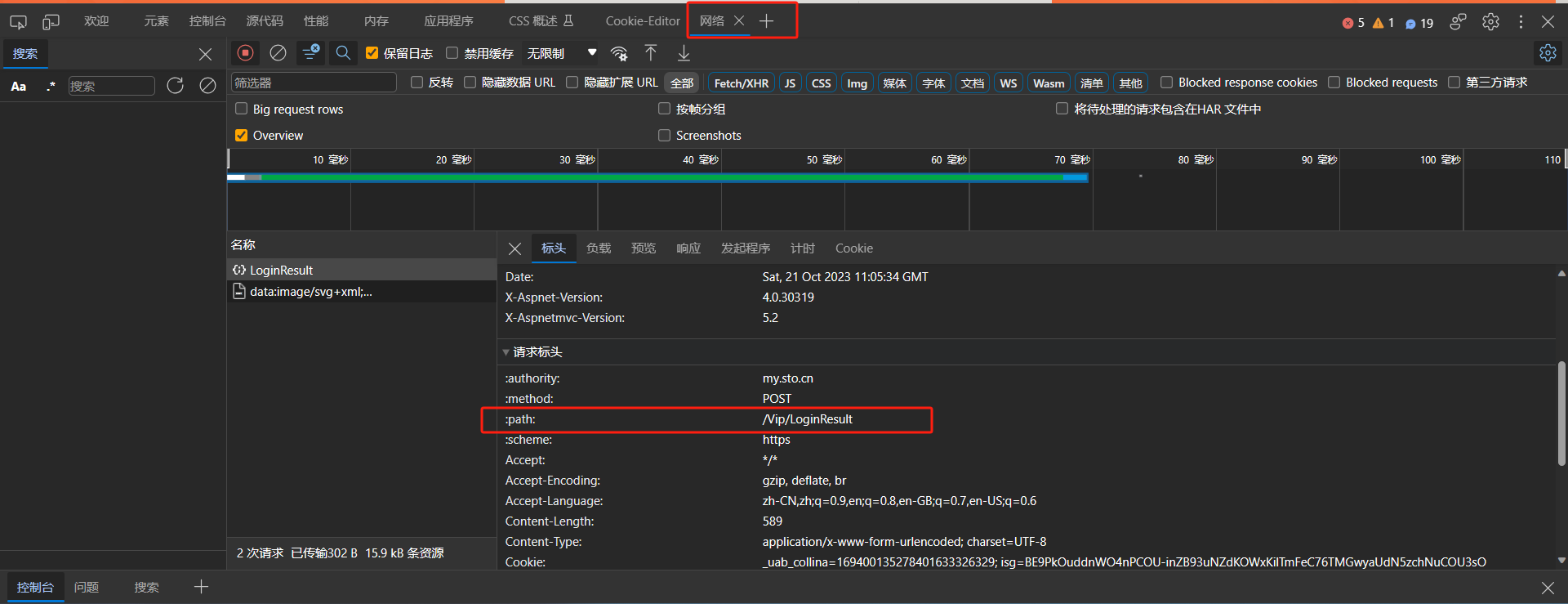The height and width of the screenshot is (604, 1568).
Task: Select the 全部 filter button
Action: coord(682,83)
